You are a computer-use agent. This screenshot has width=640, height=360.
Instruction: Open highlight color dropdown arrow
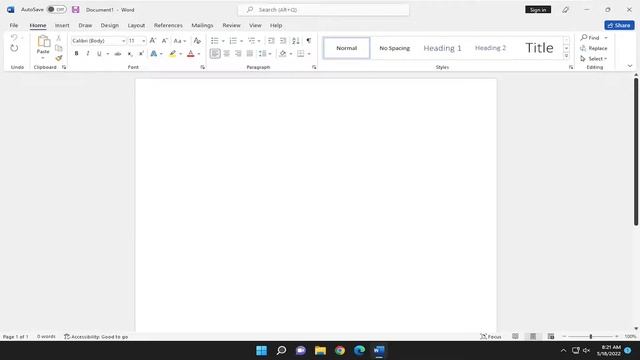(x=180, y=54)
